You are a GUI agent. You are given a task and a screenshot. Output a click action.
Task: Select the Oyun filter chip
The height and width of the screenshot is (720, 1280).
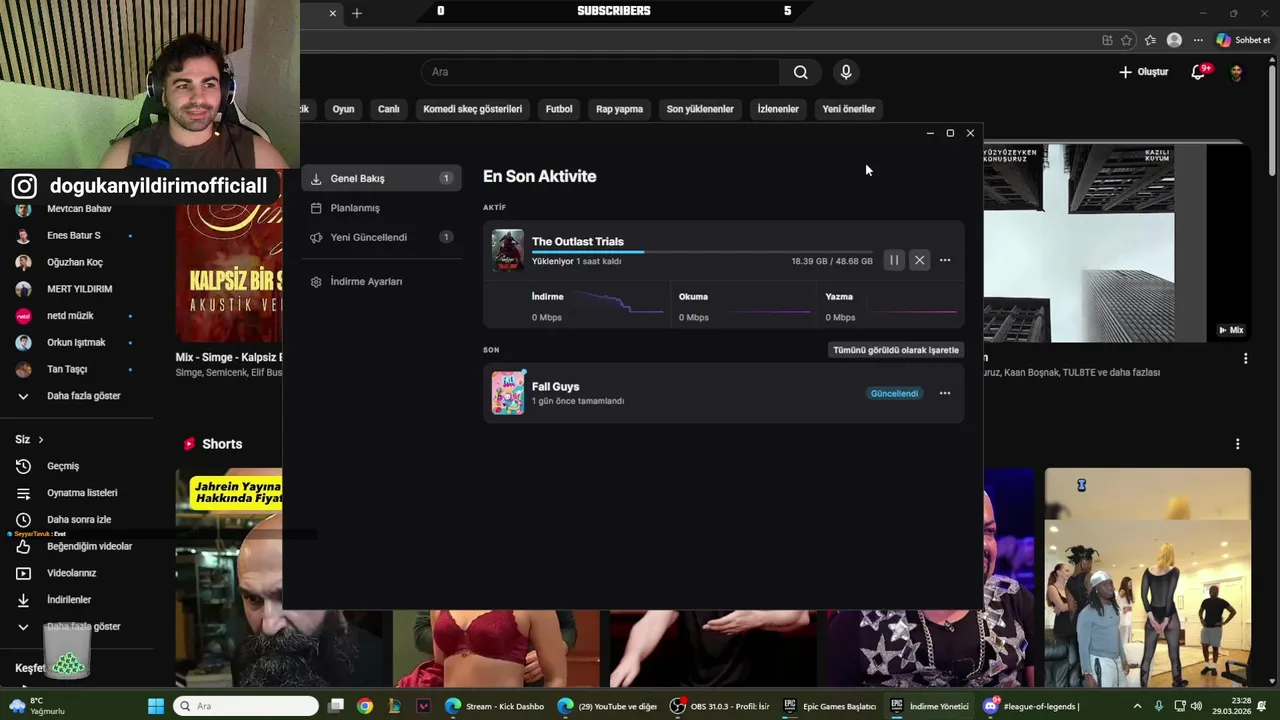click(x=344, y=109)
